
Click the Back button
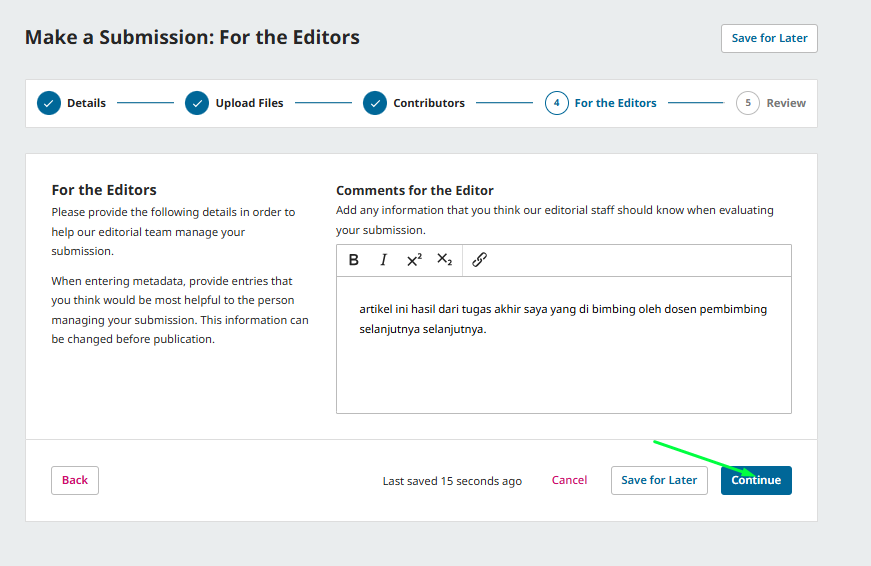tap(75, 480)
